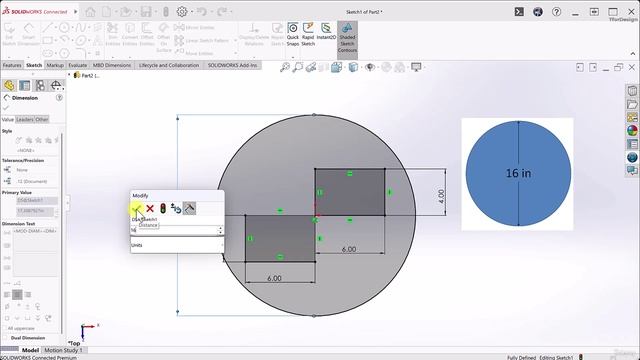The height and width of the screenshot is (360, 640).
Task: Enable All uppercase checkbox
Action: [x=5, y=328]
